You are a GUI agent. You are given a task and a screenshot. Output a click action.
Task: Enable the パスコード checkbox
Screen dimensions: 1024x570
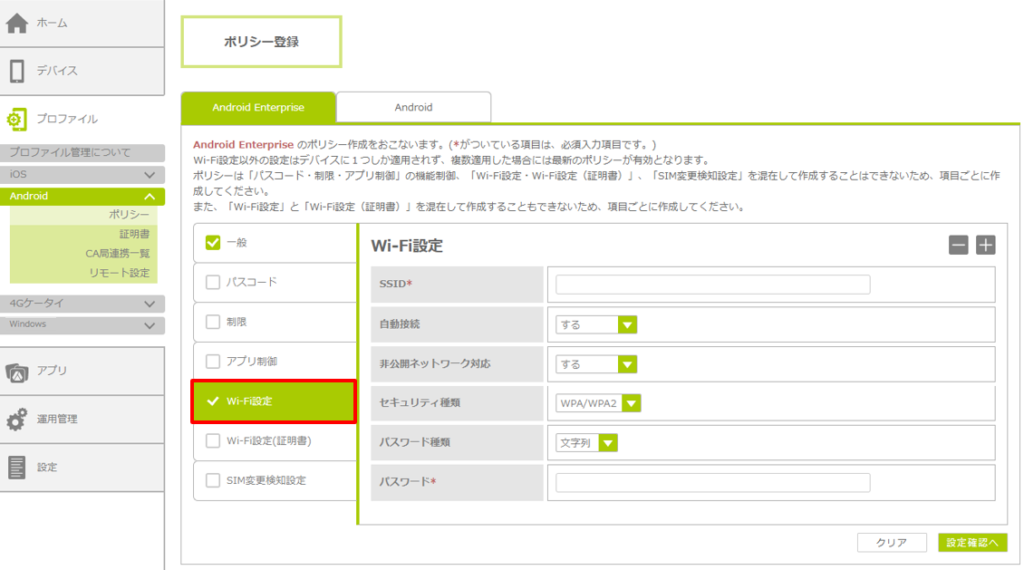pos(212,282)
